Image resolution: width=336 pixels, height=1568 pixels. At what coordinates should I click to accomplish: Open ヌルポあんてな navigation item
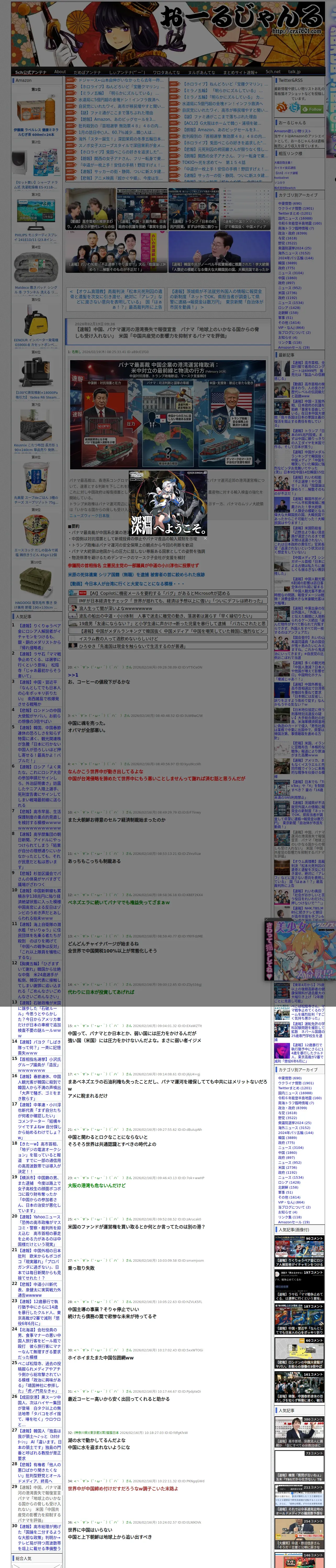[201, 72]
